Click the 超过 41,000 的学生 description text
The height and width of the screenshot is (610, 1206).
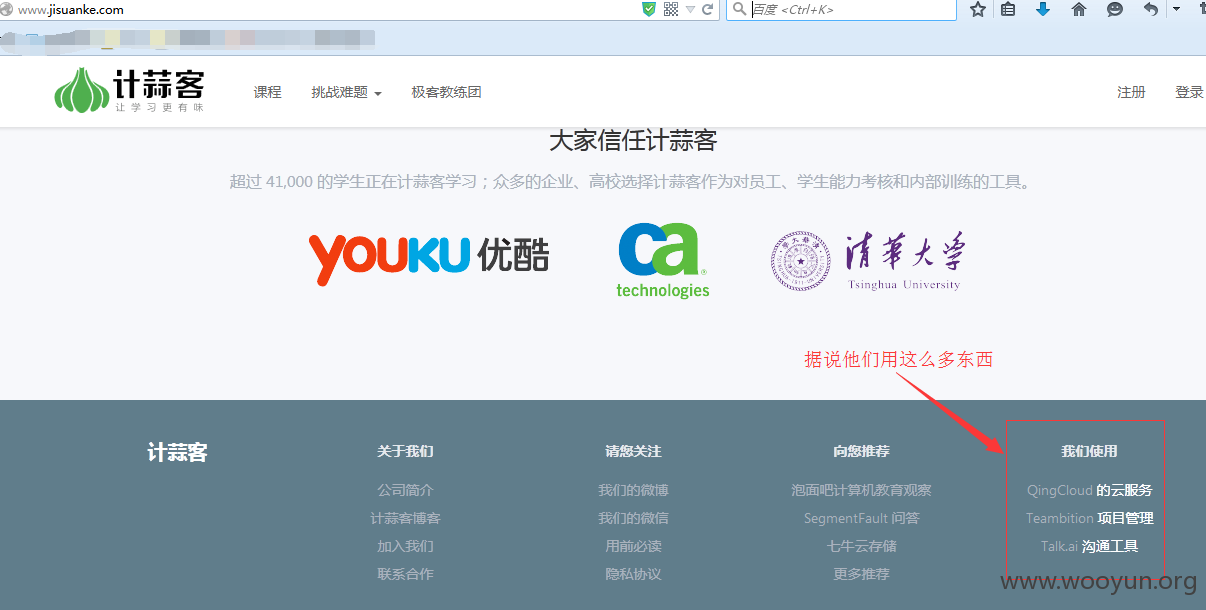coord(630,182)
